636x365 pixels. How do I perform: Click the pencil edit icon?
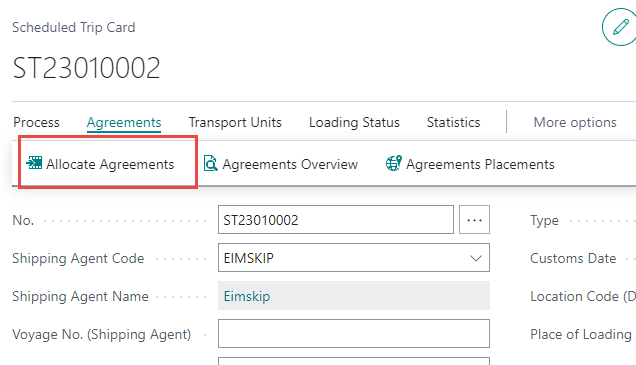620,27
